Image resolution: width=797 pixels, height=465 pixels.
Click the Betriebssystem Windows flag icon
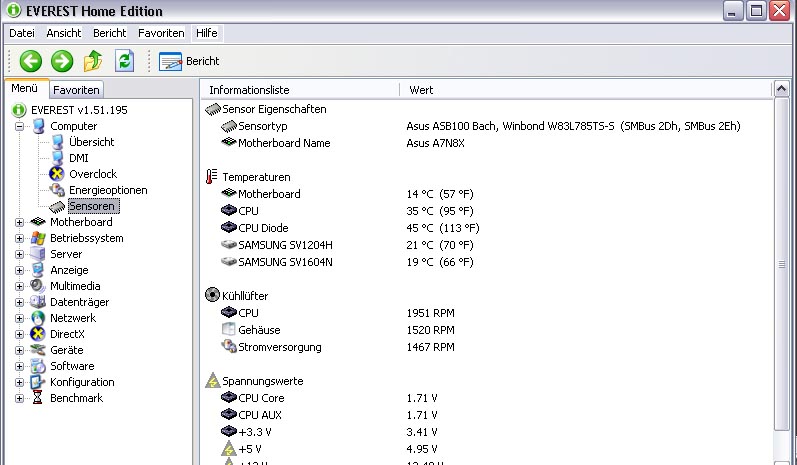[x=38, y=238]
